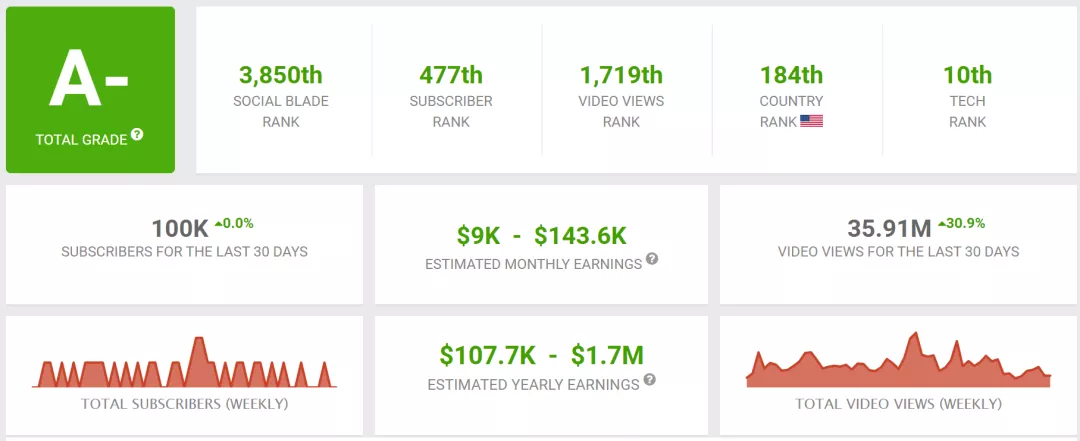This screenshot has height=441, width=1080.
Task: Select the 3,850th Social Blade rank
Action: click(x=281, y=74)
